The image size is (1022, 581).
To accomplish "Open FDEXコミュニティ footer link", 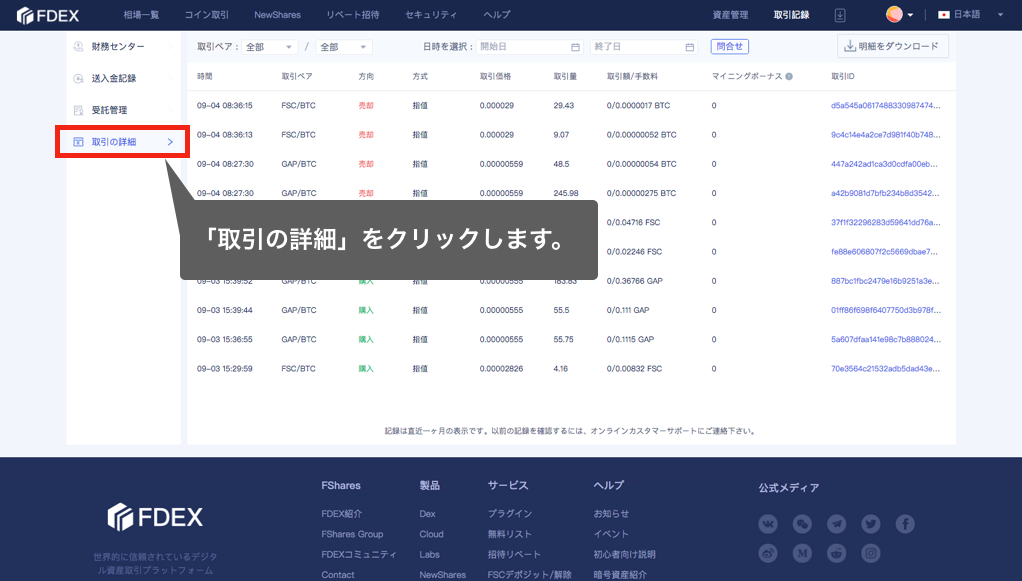I will pyautogui.click(x=359, y=554).
